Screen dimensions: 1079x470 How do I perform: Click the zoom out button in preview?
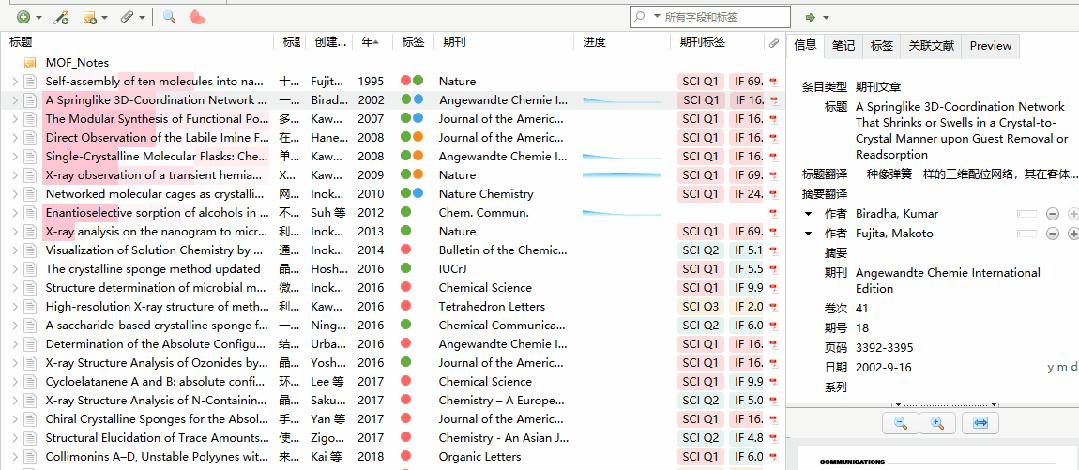900,424
